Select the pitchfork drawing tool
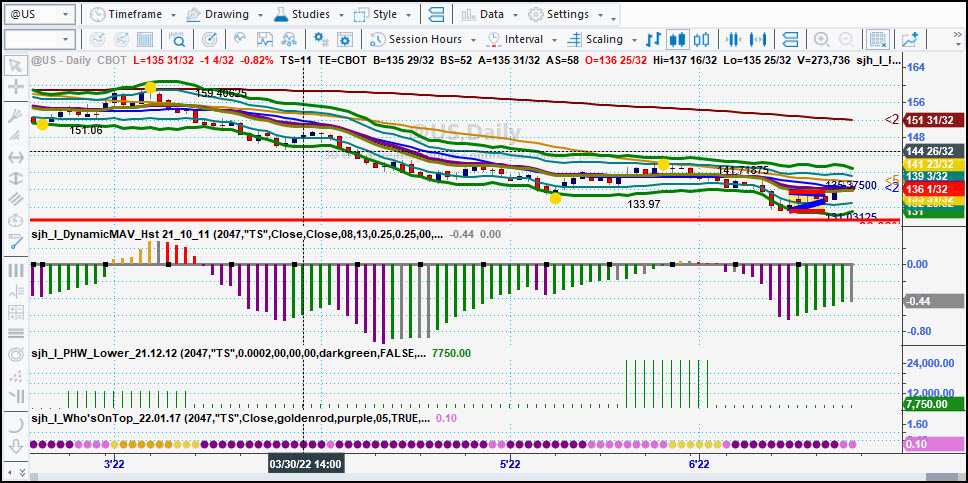The width and height of the screenshot is (968, 483). click(x=16, y=116)
